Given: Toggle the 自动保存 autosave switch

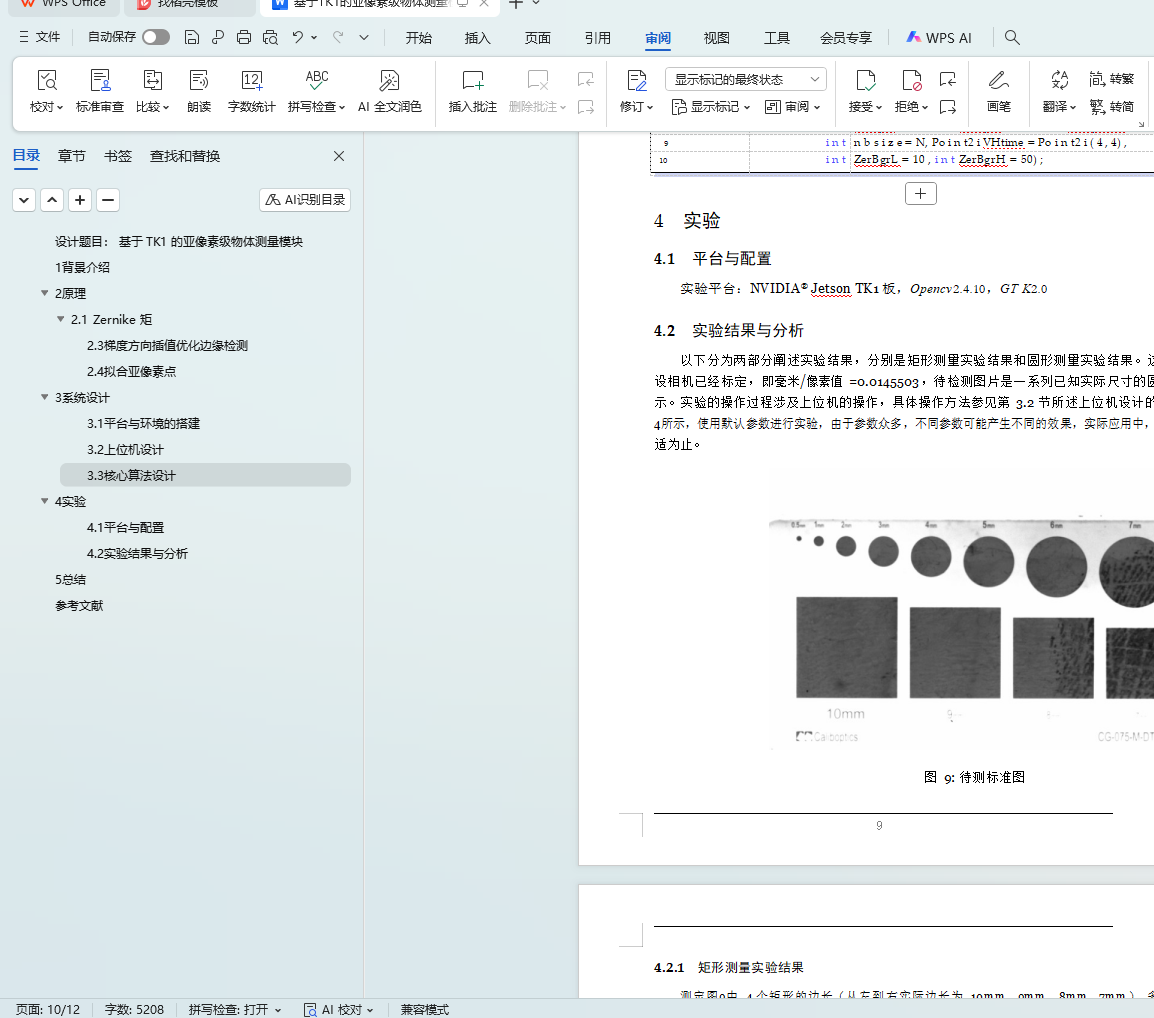Looking at the screenshot, I should (155, 38).
